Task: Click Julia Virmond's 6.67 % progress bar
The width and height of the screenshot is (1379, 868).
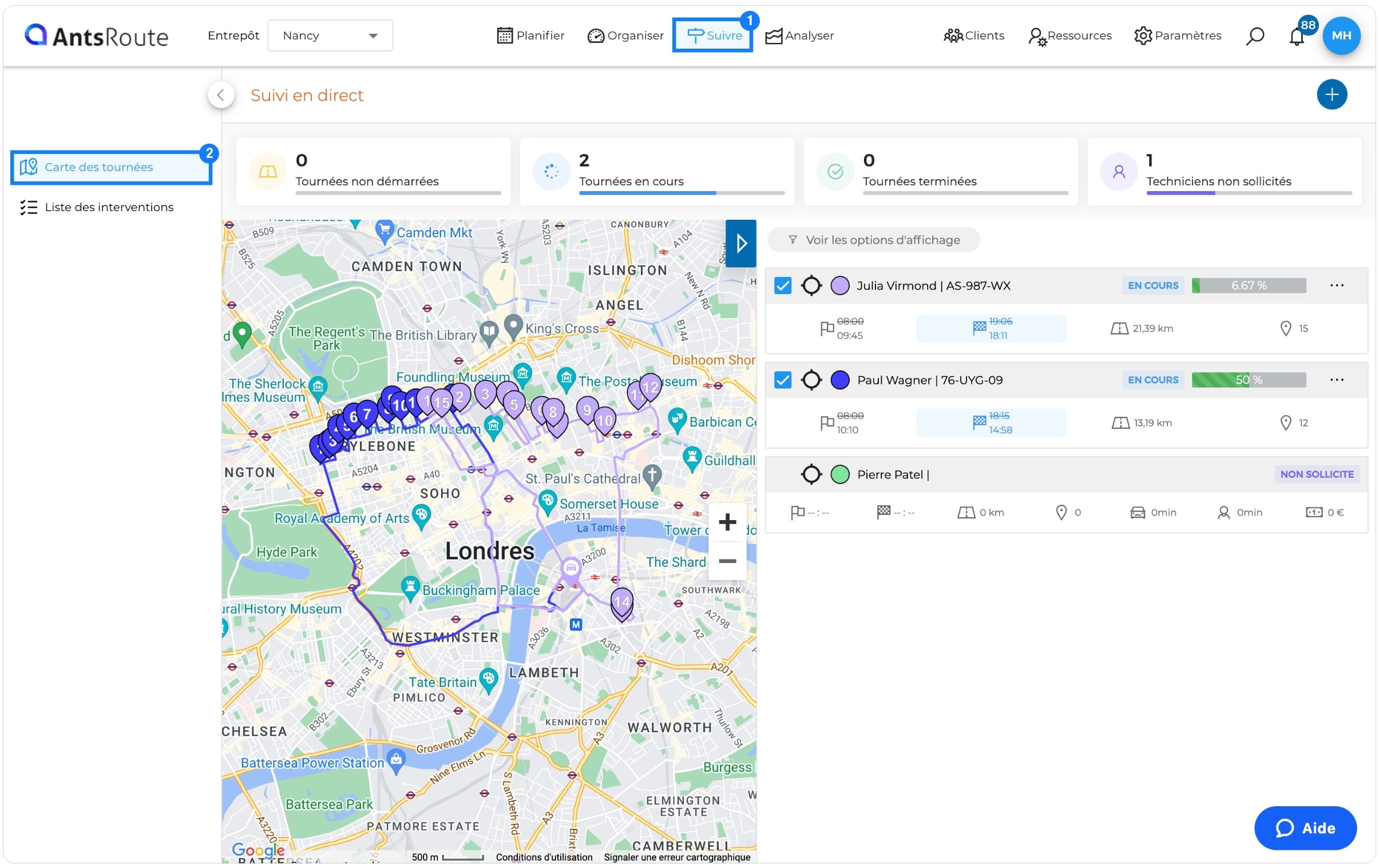Action: click(x=1249, y=285)
